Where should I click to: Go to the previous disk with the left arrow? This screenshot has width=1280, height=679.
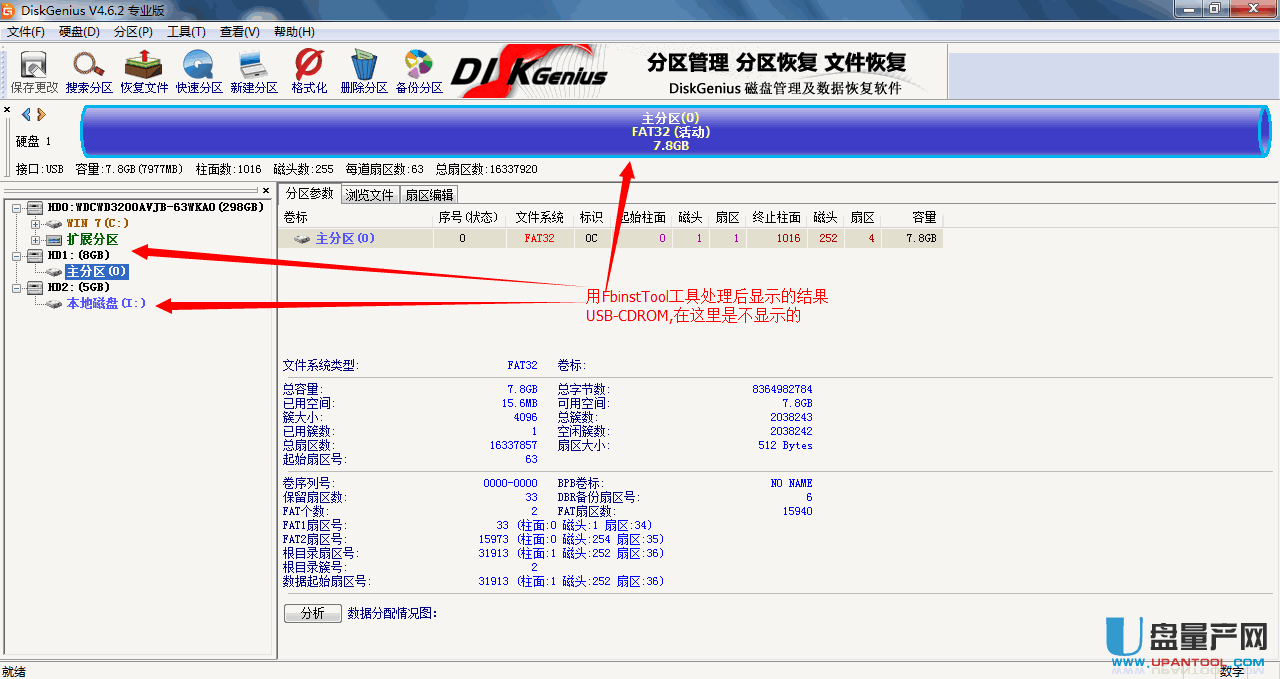pos(26,115)
